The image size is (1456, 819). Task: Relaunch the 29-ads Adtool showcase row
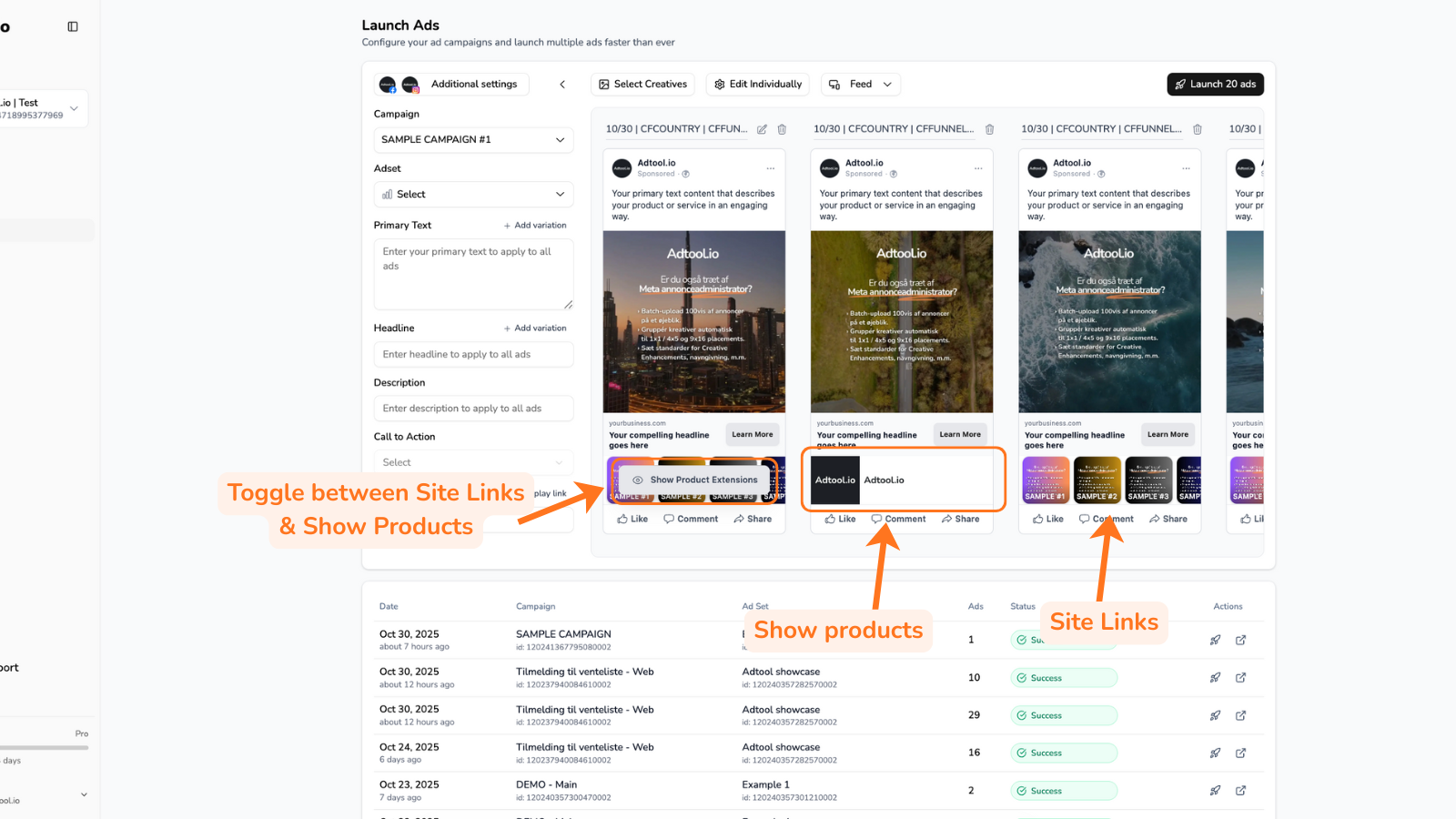(1215, 715)
